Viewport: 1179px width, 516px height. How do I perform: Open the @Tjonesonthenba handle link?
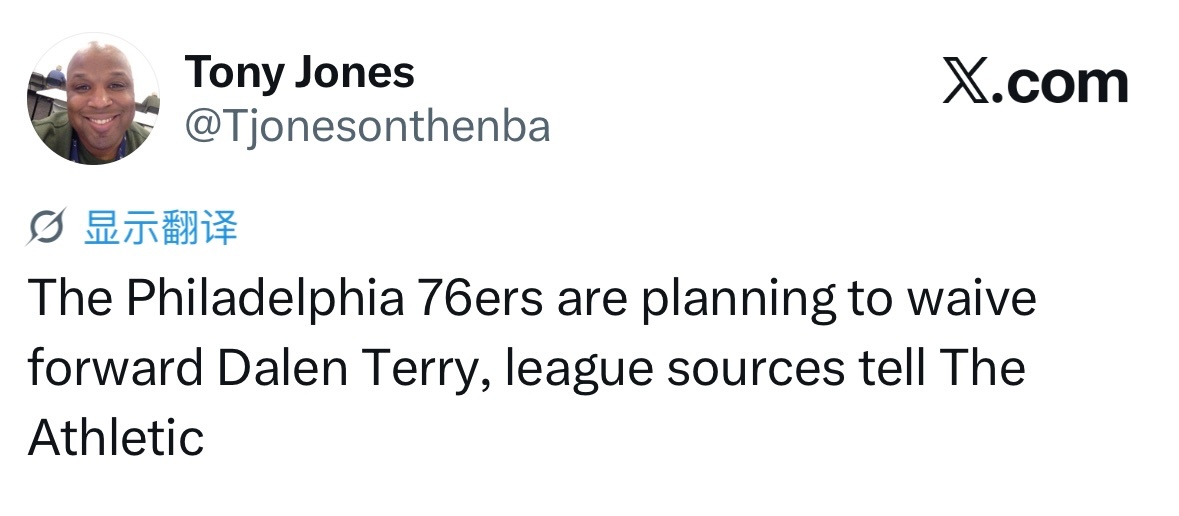coord(368,126)
